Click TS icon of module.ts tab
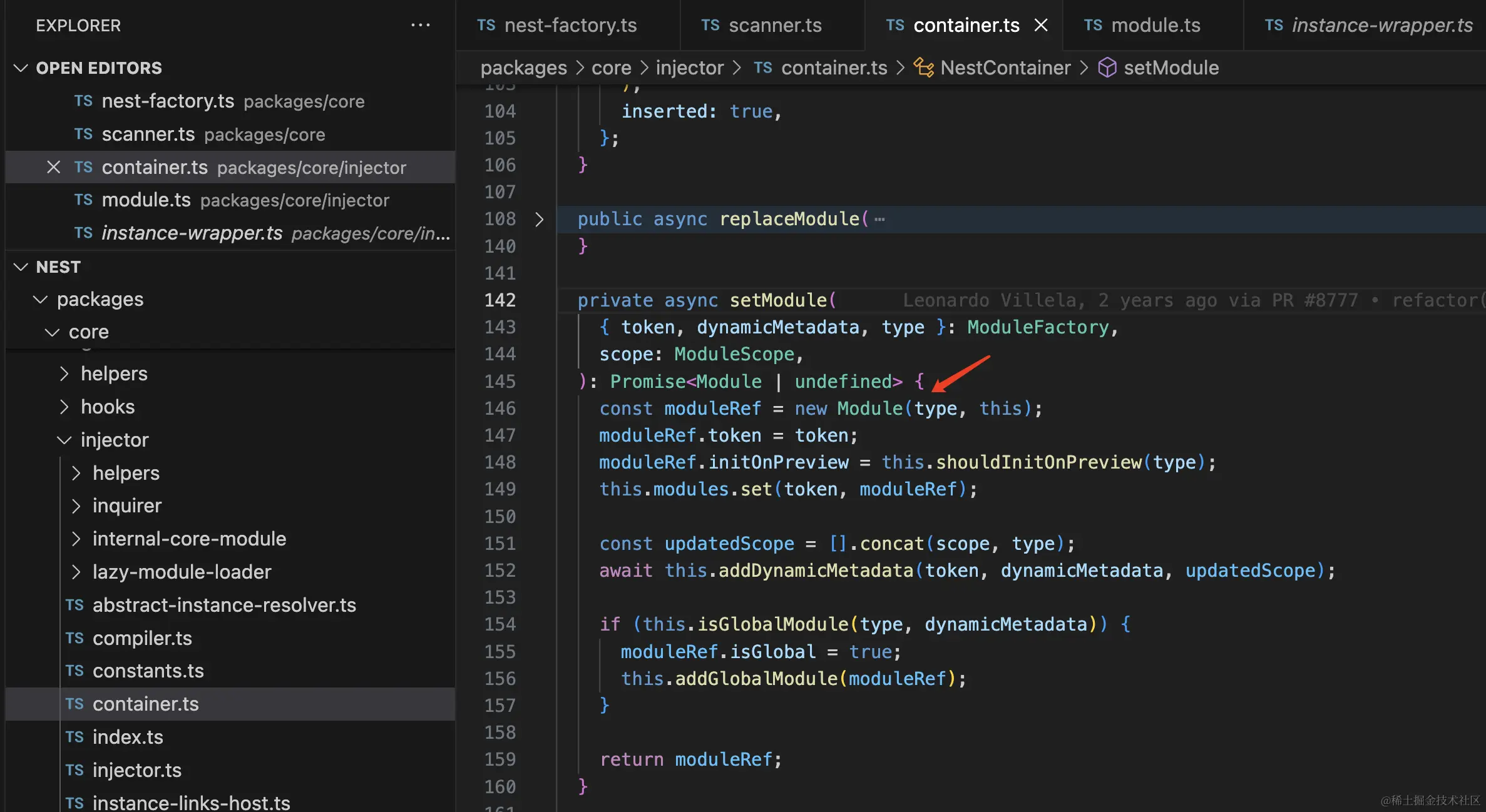 click(x=1093, y=25)
